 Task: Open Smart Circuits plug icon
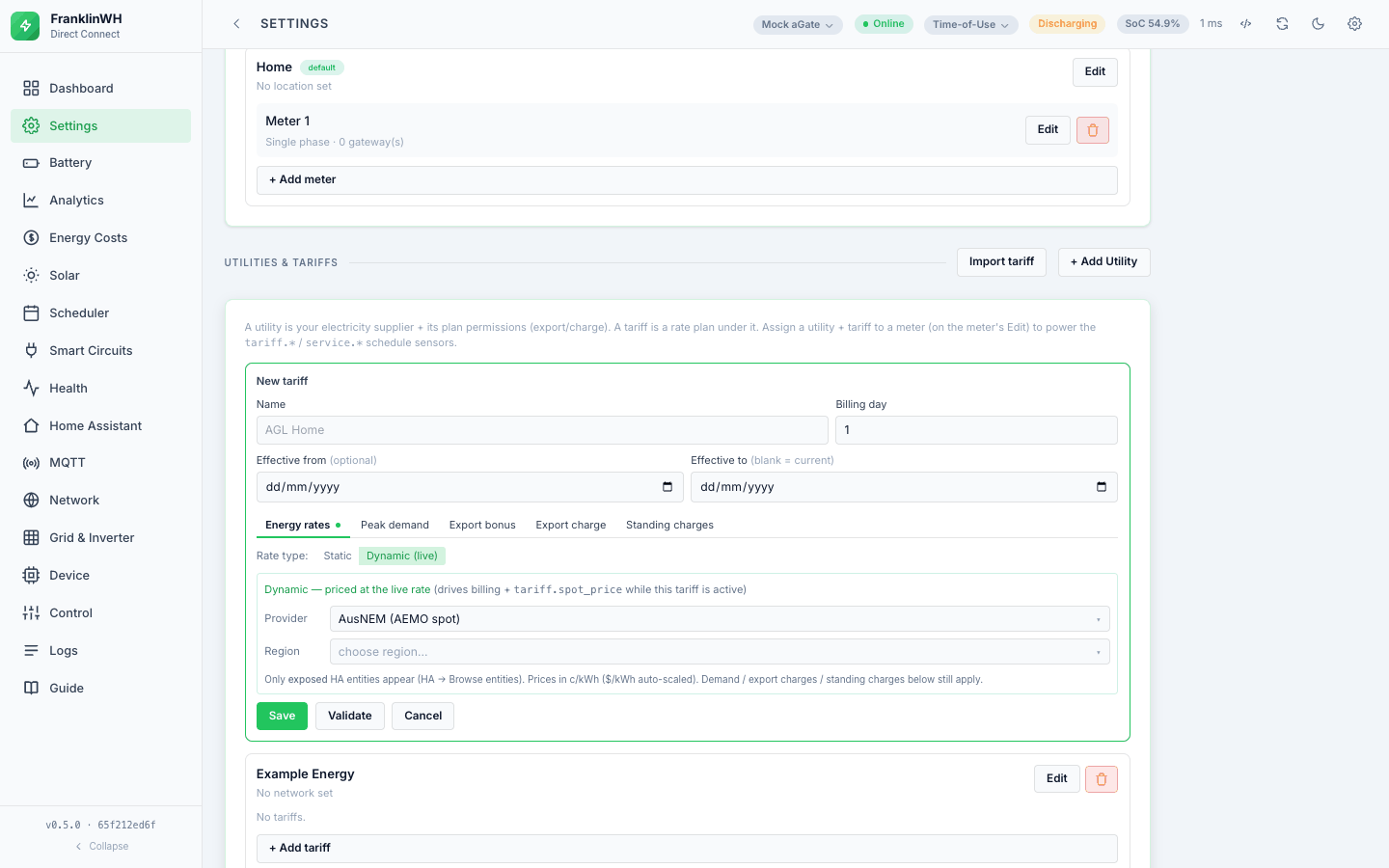[31, 351]
